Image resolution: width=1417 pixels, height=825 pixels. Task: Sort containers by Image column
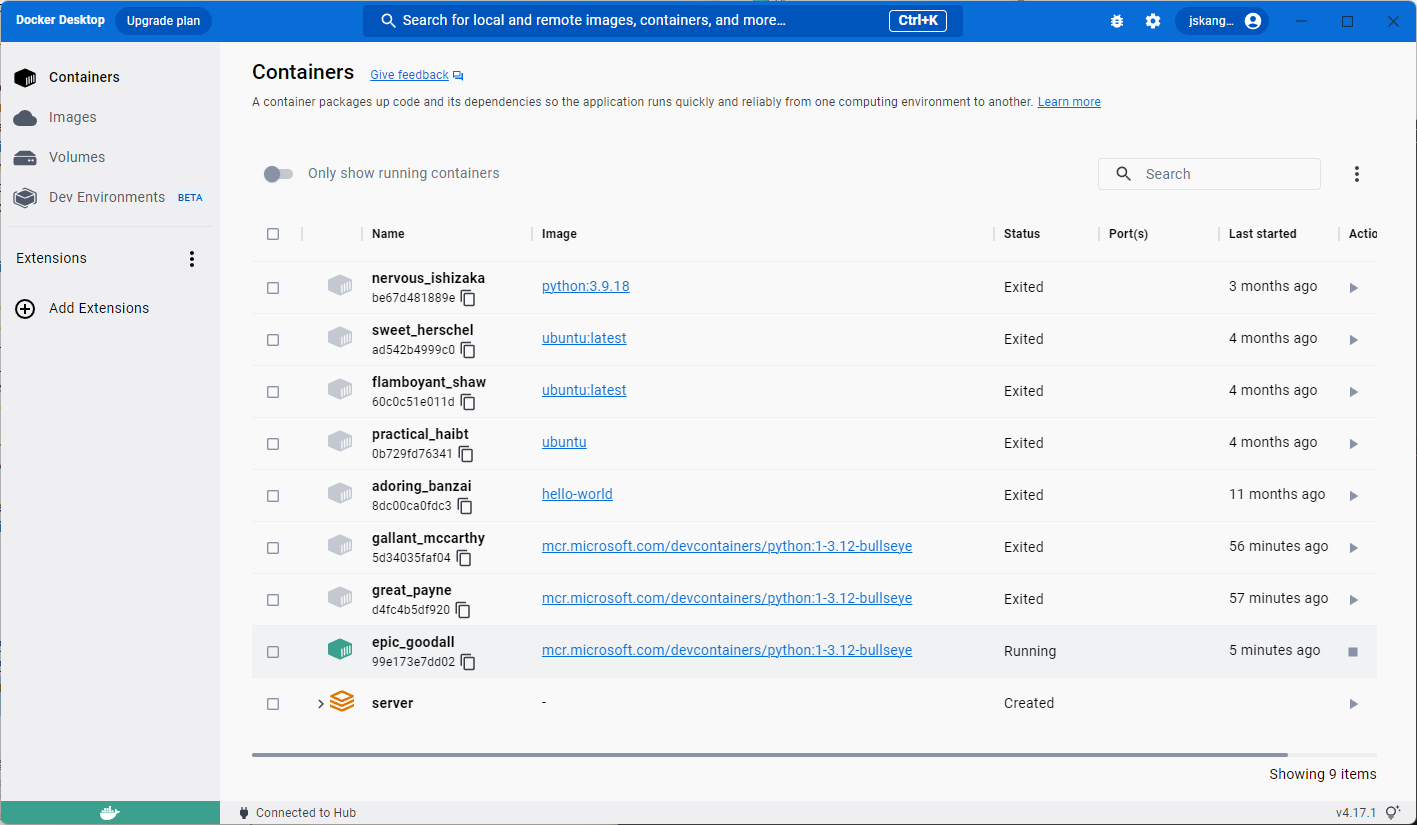[x=559, y=234]
